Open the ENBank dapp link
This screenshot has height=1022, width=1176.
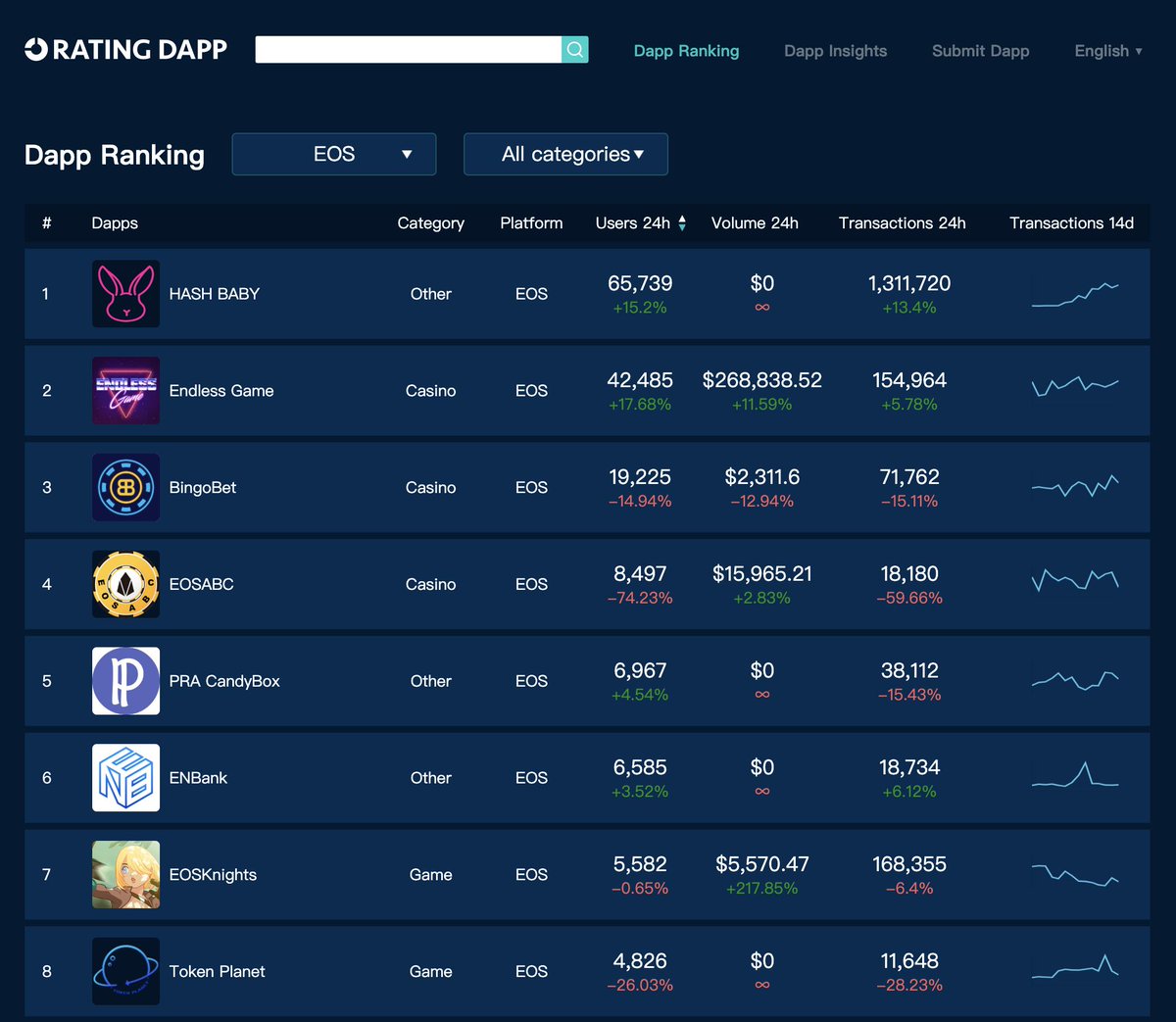click(x=198, y=778)
